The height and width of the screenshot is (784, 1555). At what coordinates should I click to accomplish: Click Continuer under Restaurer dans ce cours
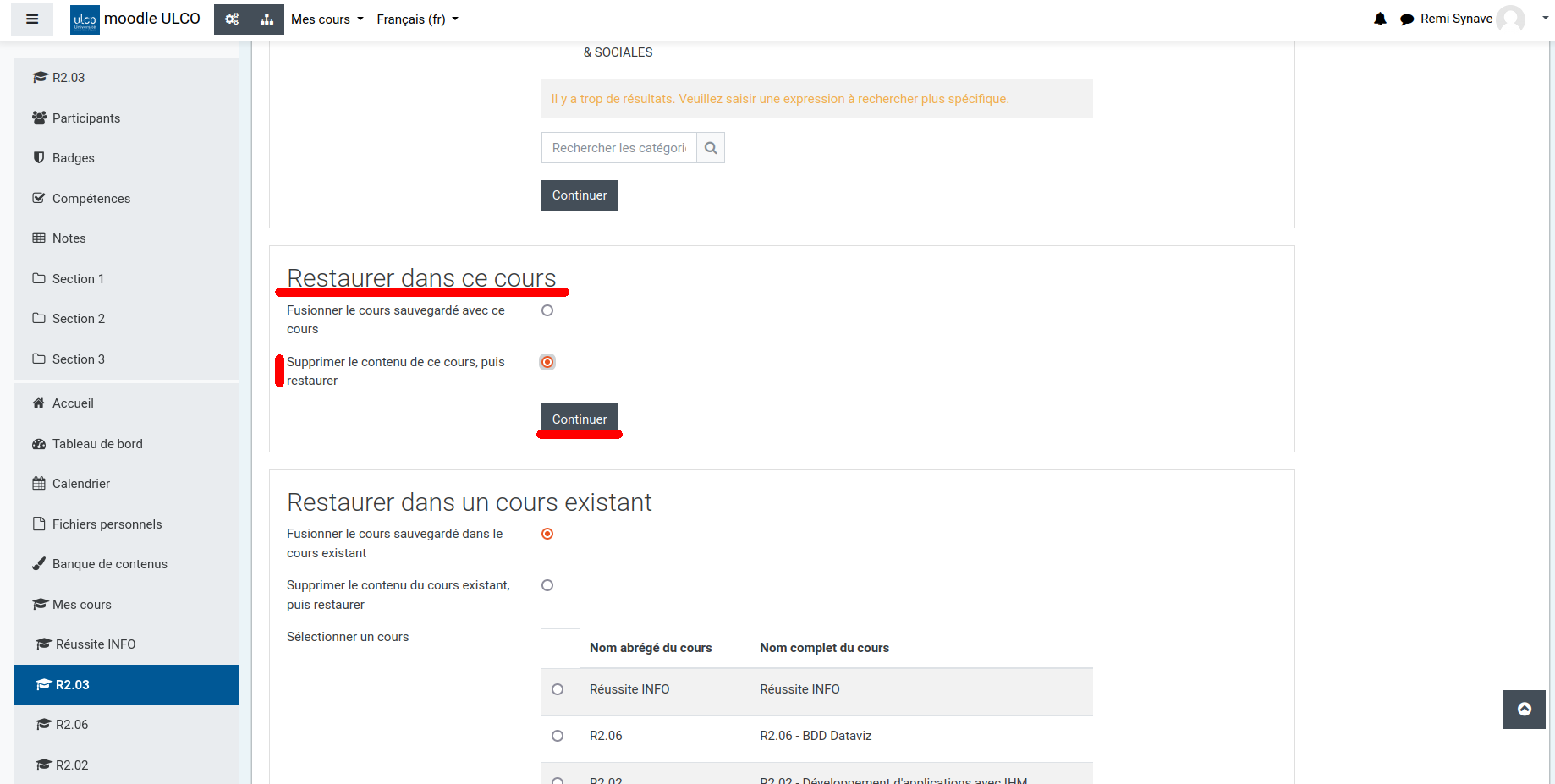(580, 419)
